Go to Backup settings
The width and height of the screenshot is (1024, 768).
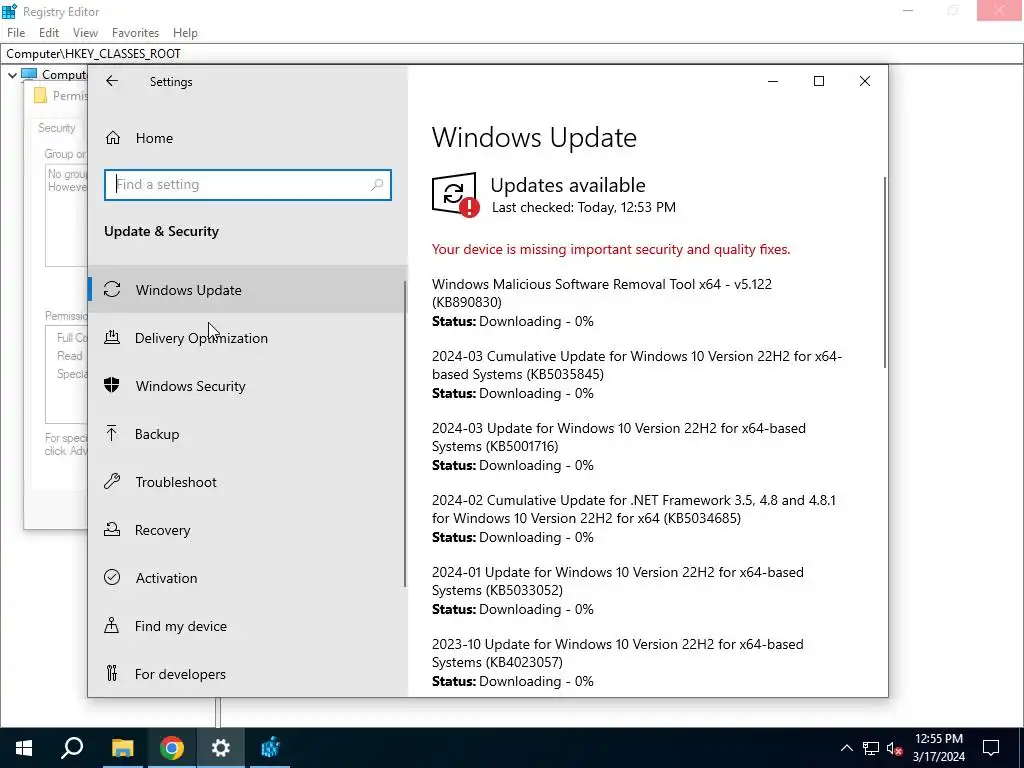point(247,434)
